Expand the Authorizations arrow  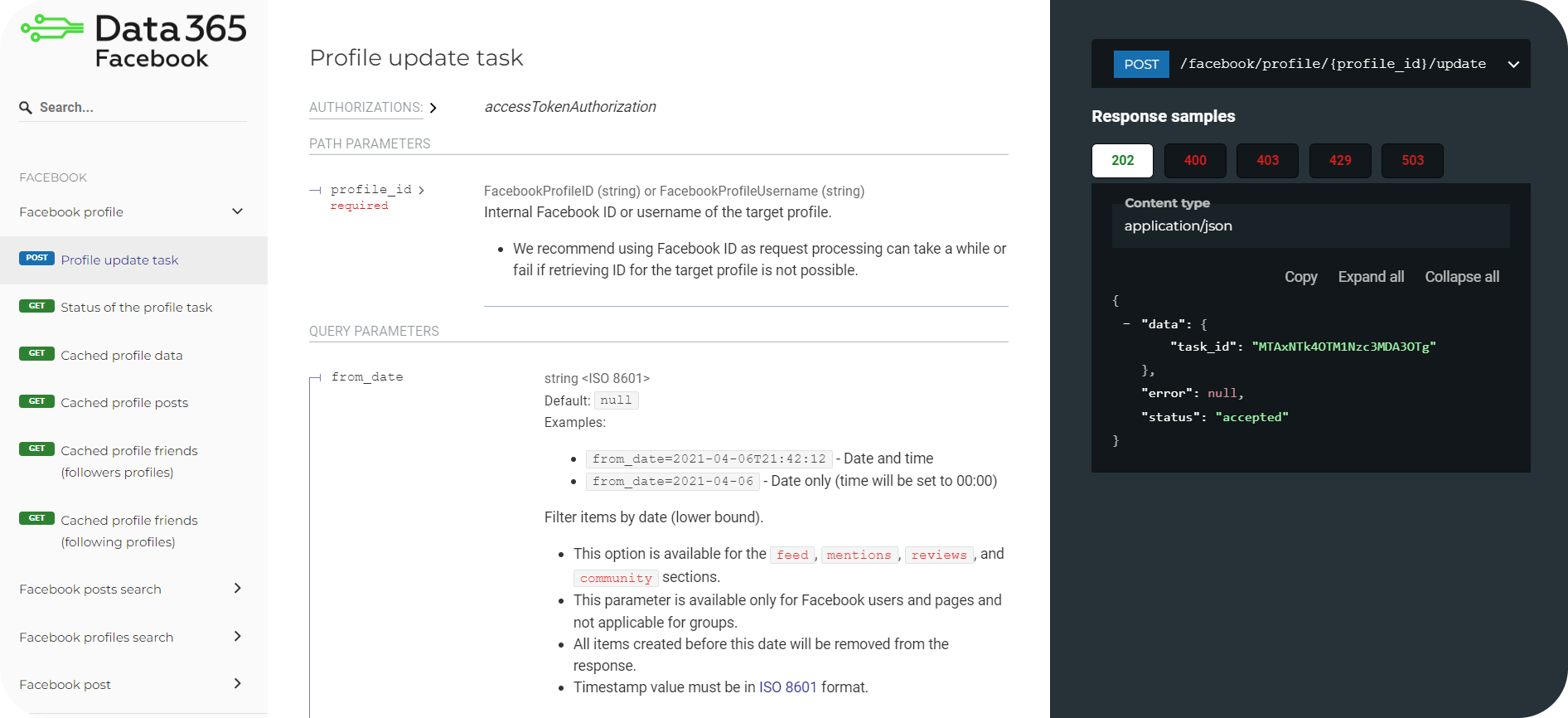pyautogui.click(x=433, y=108)
